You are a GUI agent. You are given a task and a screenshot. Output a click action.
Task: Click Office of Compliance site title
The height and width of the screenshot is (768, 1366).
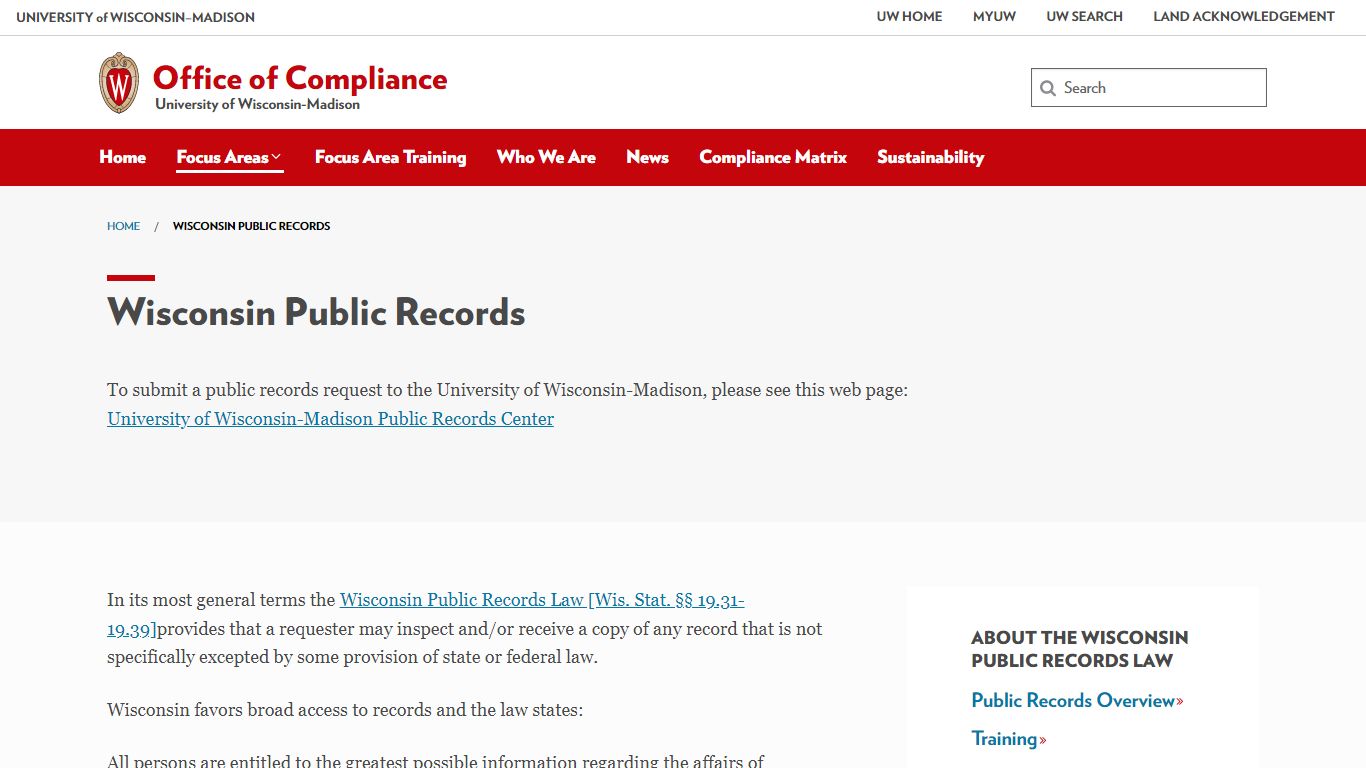coord(300,78)
